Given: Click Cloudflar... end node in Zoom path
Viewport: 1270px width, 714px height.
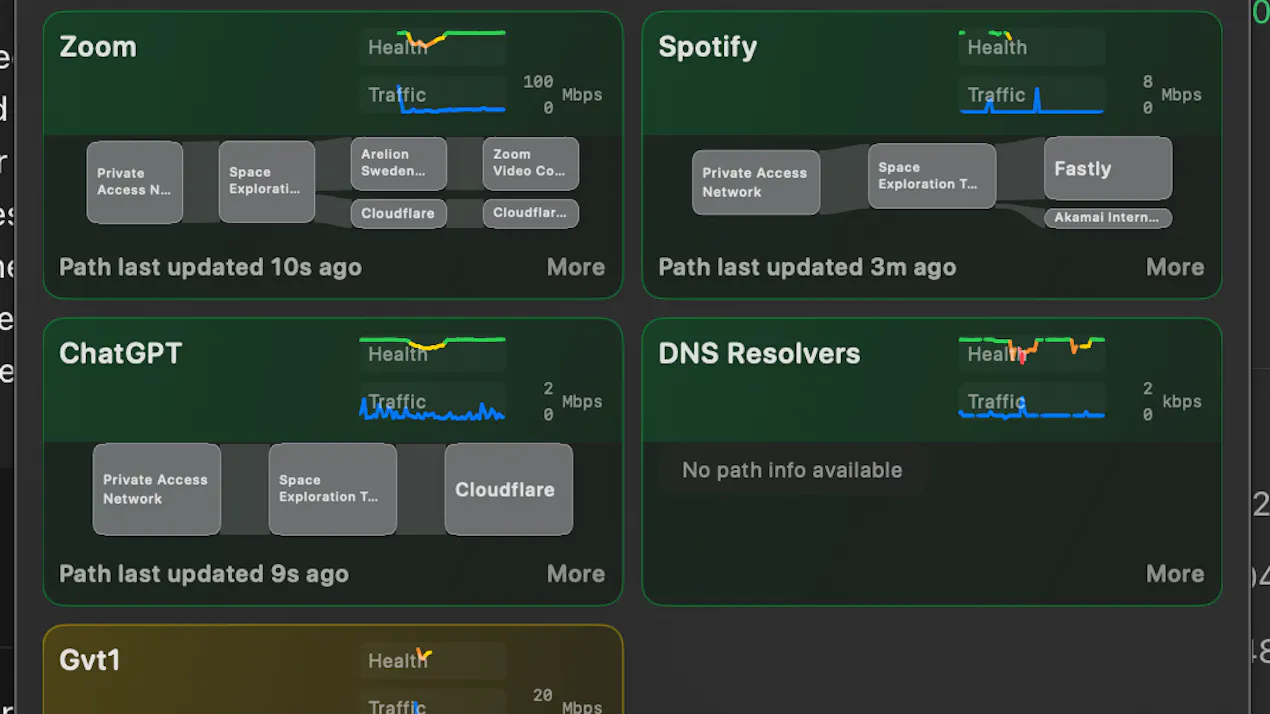Looking at the screenshot, I should 530,213.
